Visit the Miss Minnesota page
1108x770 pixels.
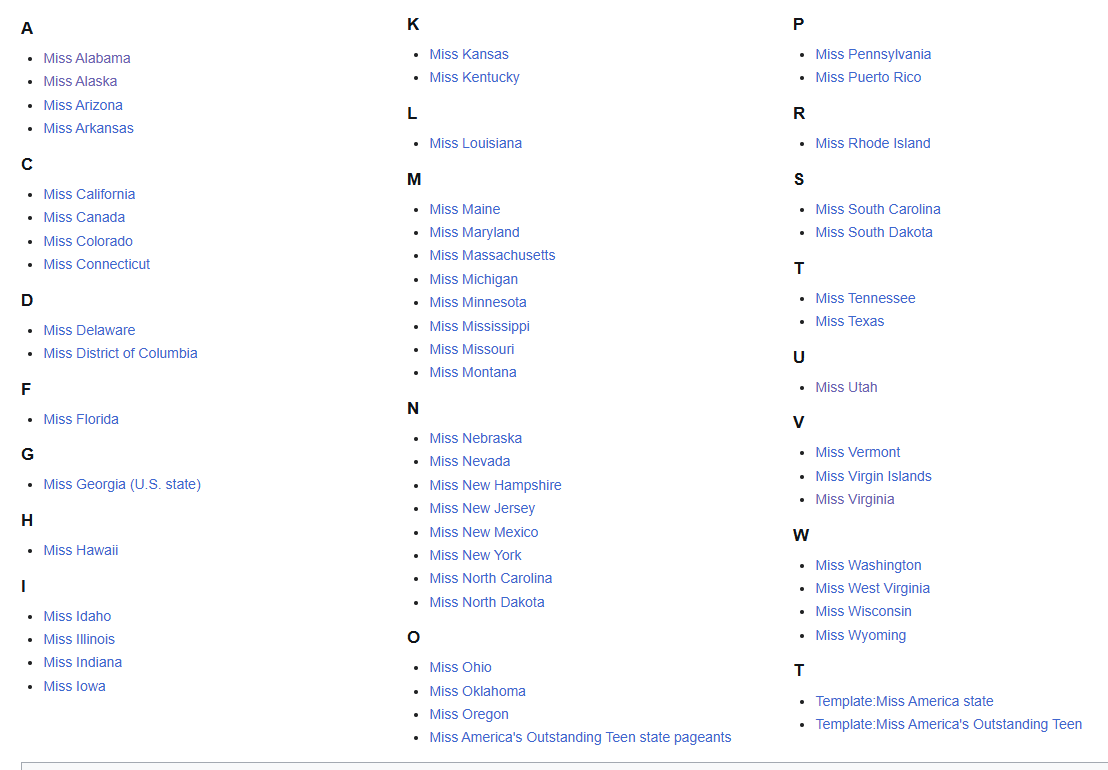click(x=478, y=302)
